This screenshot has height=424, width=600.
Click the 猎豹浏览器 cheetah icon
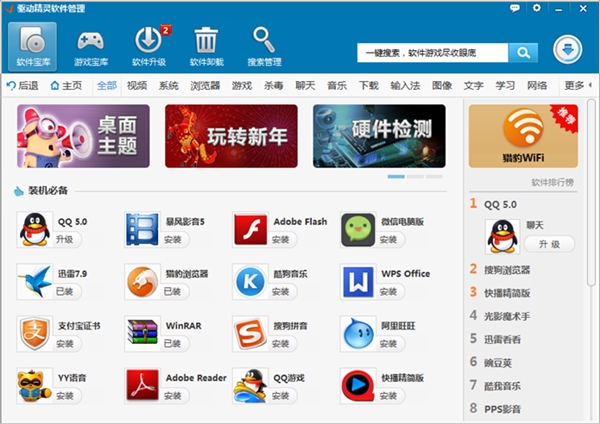pyautogui.click(x=142, y=281)
